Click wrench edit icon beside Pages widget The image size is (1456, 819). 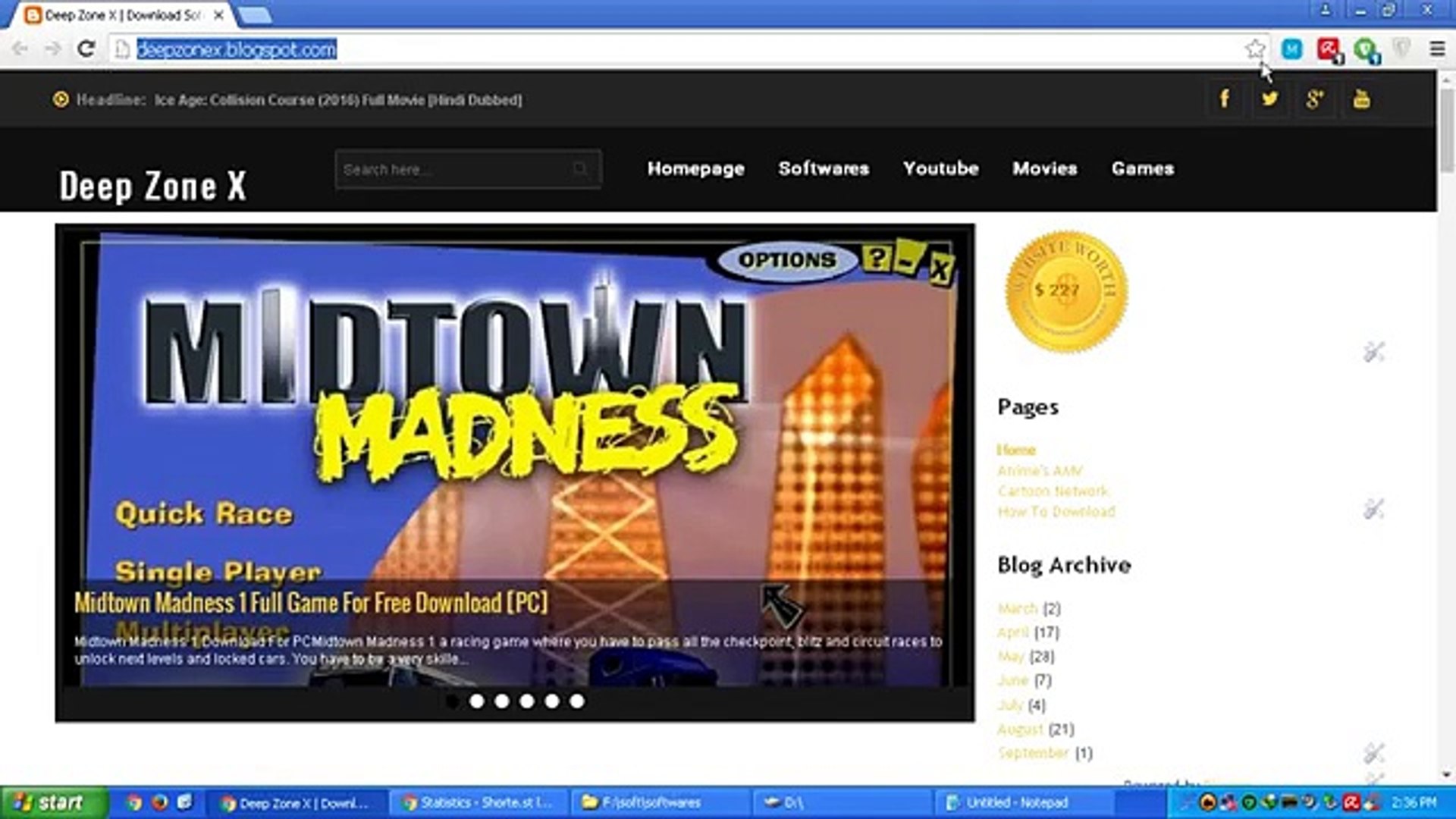click(x=1373, y=509)
